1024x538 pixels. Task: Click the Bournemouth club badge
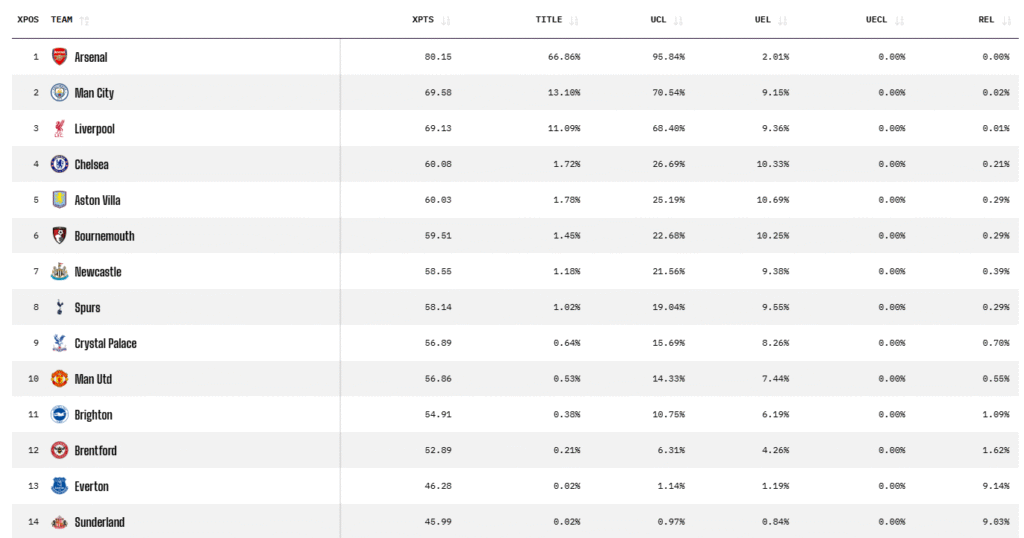(x=60, y=236)
